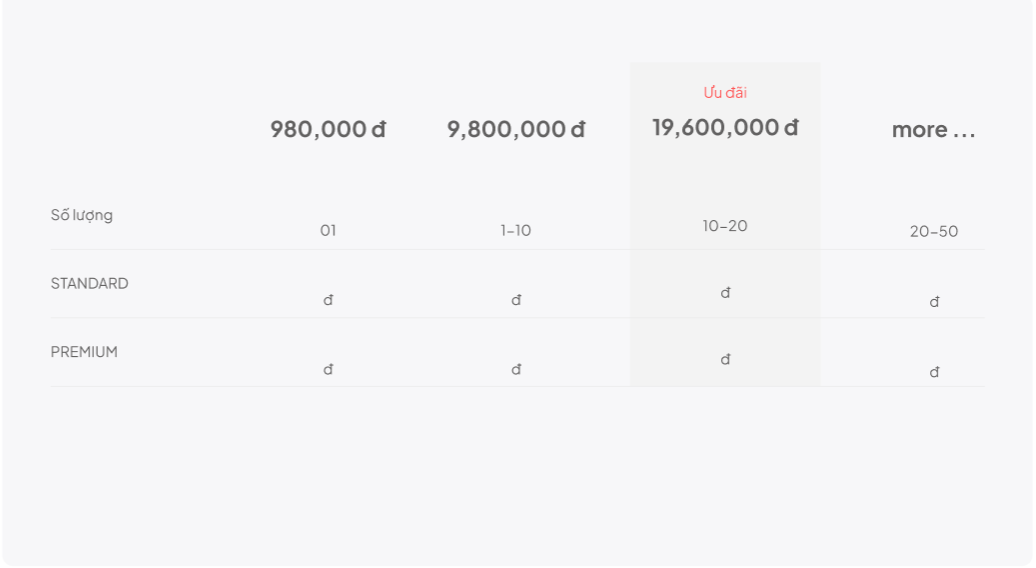Click PREMIUM price cell under 980,000 đ
The image size is (1036, 568).
click(328, 370)
